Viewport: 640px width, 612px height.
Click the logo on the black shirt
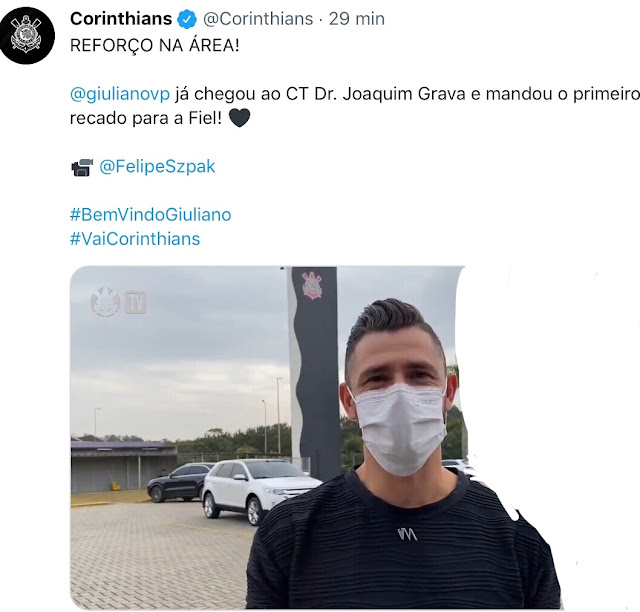[x=407, y=534]
